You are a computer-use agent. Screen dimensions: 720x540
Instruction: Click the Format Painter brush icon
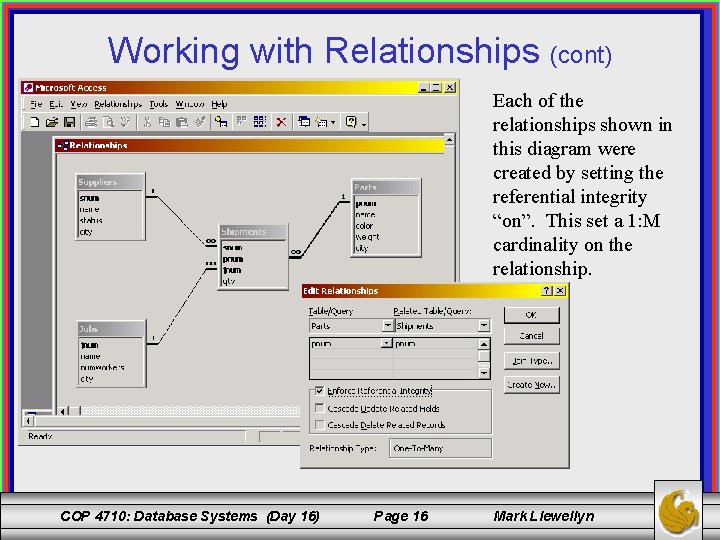[199, 122]
